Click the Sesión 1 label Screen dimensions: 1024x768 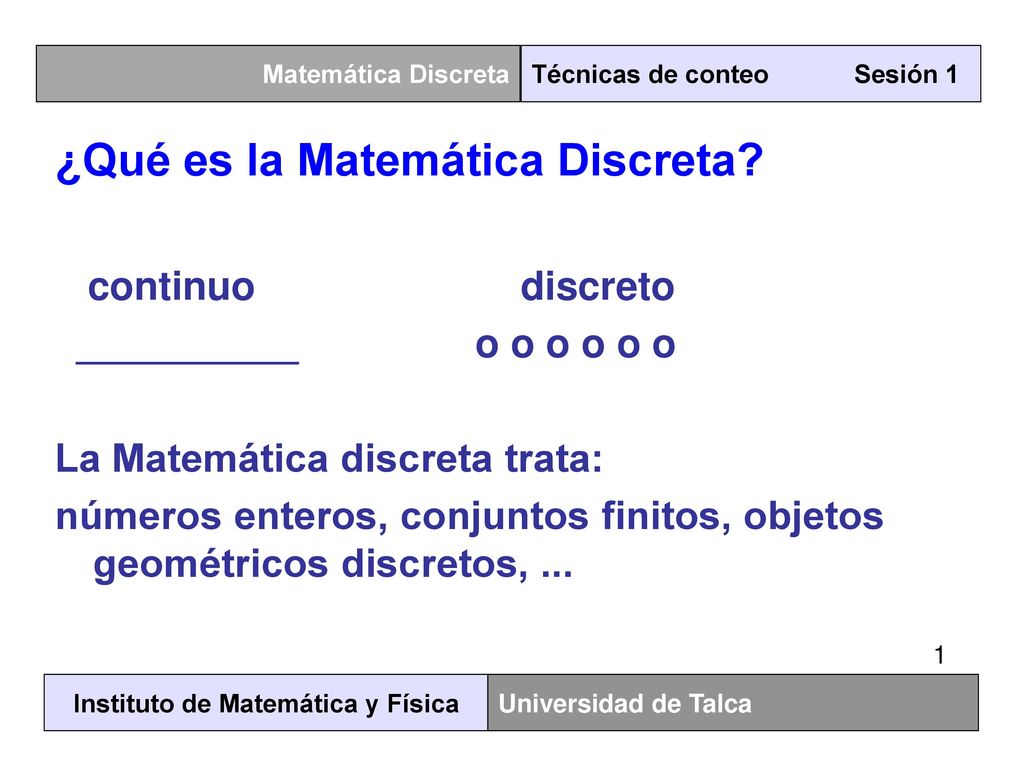(906, 74)
